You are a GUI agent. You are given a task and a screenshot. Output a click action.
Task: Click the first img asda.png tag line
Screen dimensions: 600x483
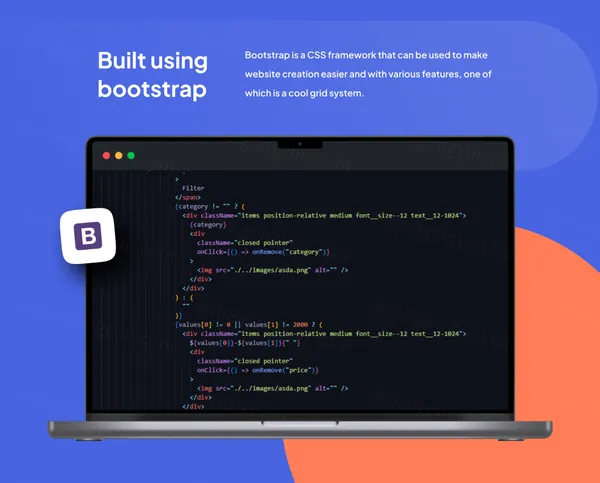(272, 270)
